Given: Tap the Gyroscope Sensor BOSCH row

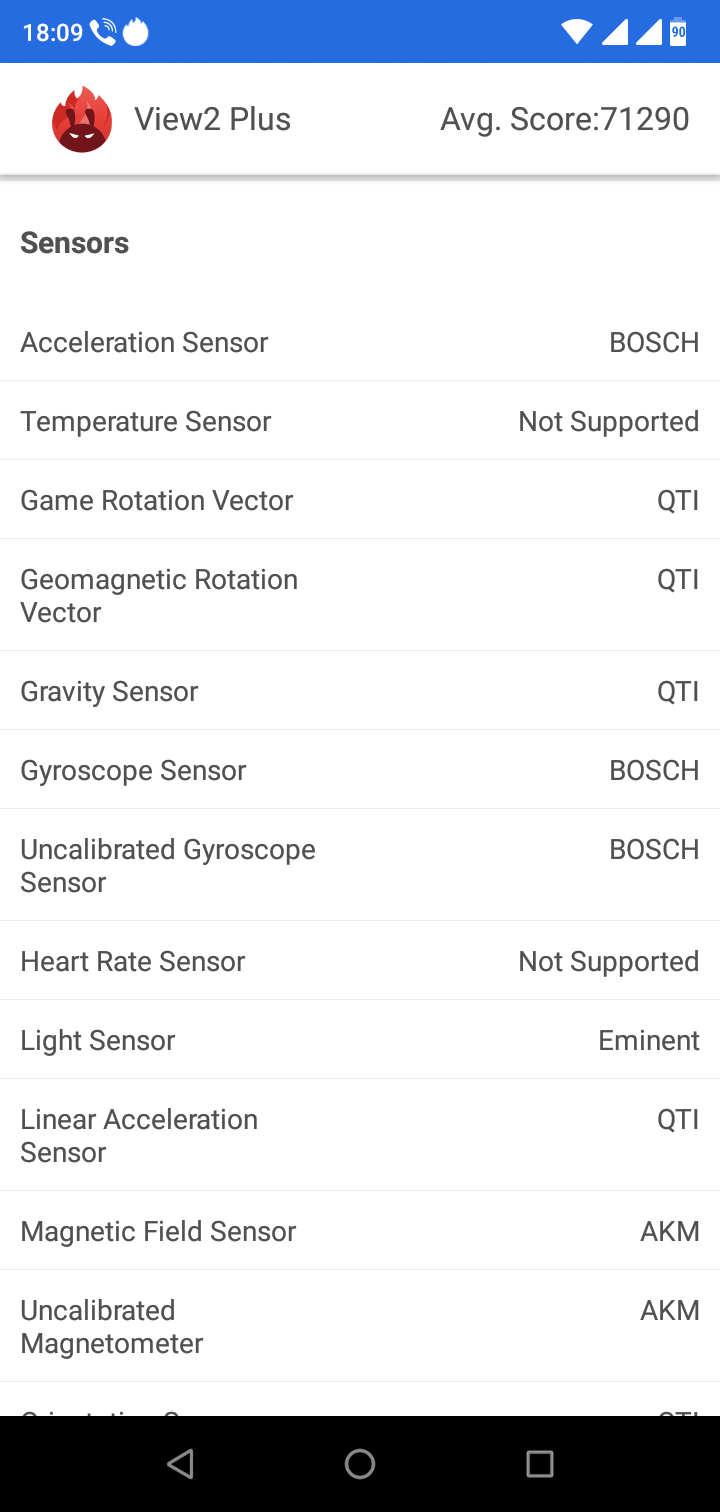Looking at the screenshot, I should [360, 770].
